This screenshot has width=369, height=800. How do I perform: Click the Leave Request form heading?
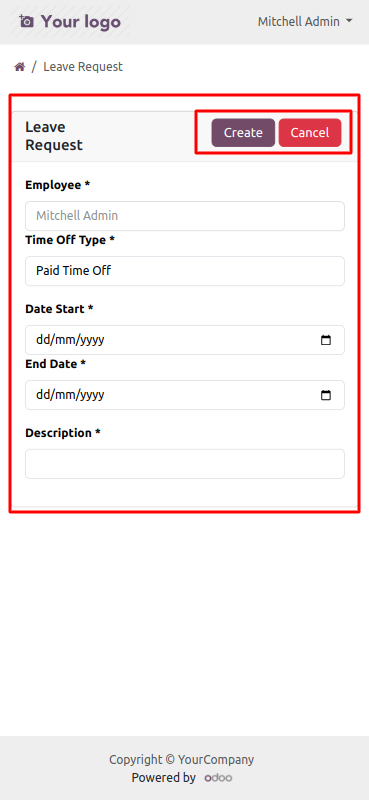[54, 136]
